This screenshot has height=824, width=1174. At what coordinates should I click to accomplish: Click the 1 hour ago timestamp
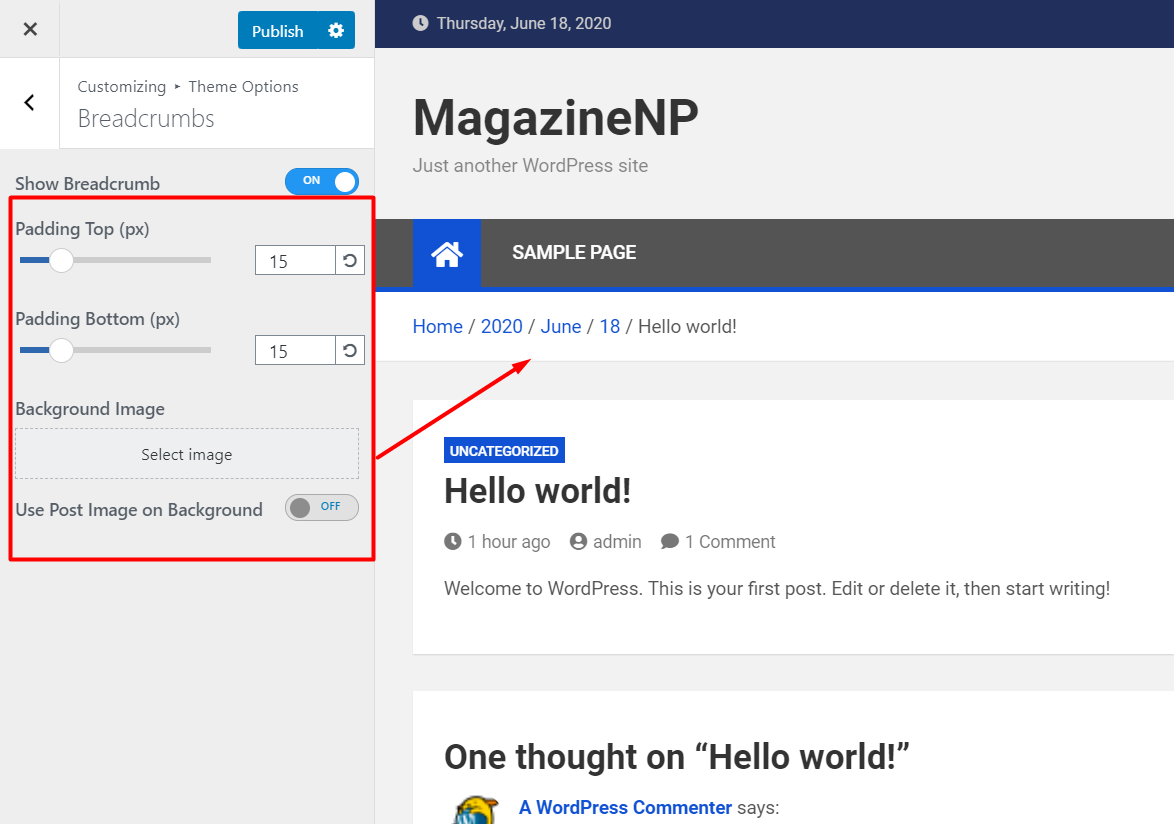509,542
